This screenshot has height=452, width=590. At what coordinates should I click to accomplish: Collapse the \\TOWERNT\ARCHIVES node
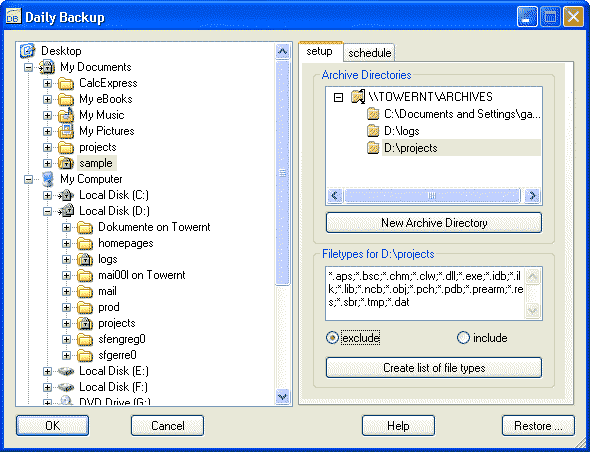[x=339, y=97]
